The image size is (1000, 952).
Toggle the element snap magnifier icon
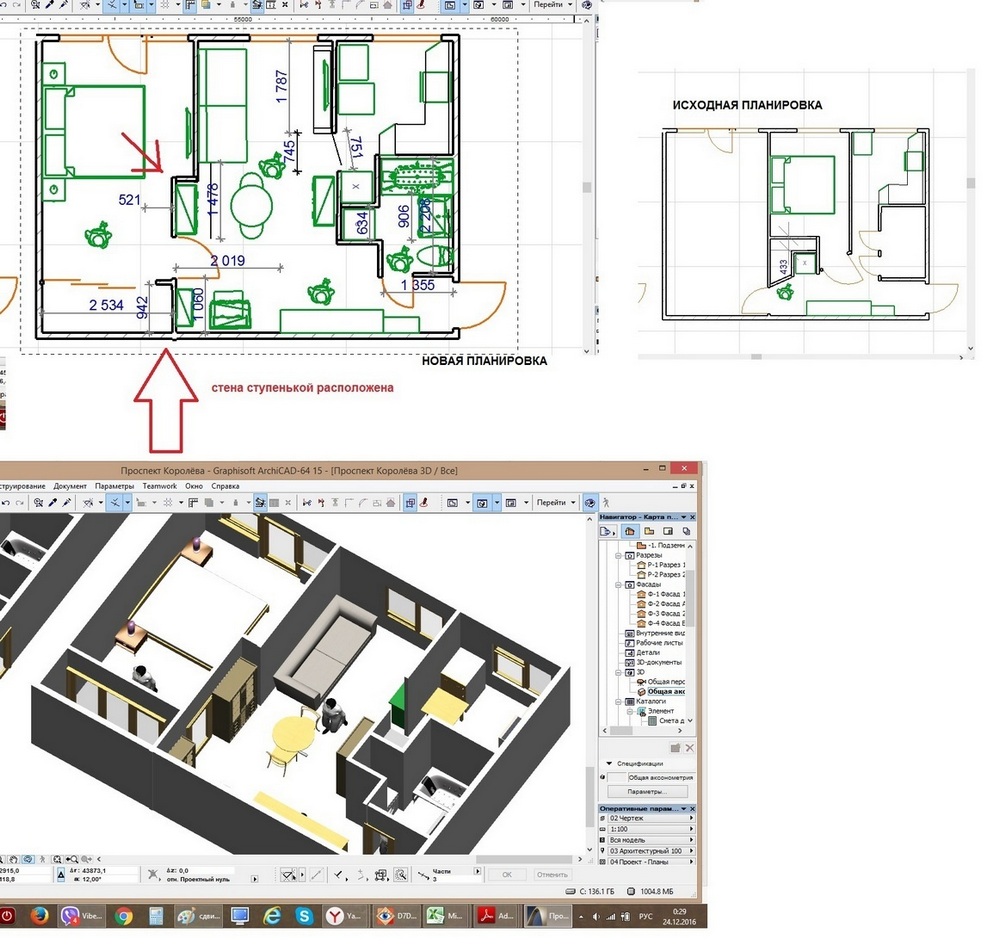pyautogui.click(x=401, y=875)
